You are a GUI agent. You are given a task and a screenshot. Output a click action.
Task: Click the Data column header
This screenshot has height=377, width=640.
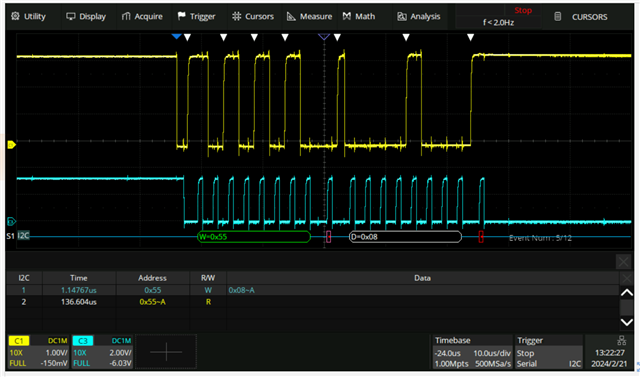[x=422, y=278]
